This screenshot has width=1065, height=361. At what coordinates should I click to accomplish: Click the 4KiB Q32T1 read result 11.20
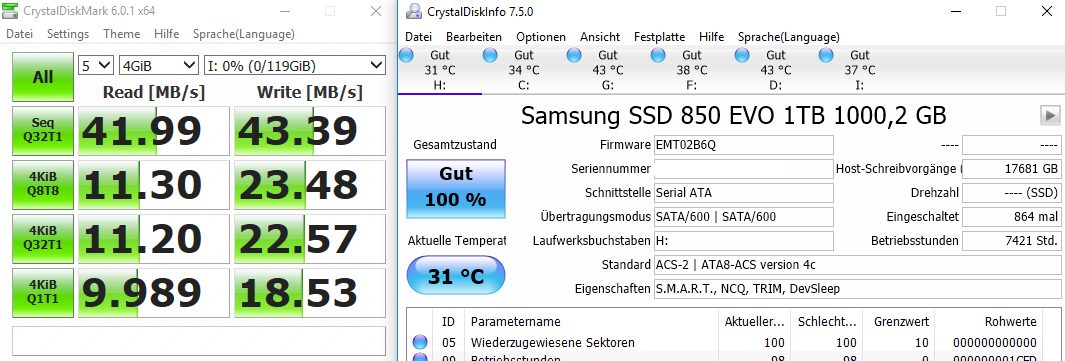pyautogui.click(x=154, y=238)
